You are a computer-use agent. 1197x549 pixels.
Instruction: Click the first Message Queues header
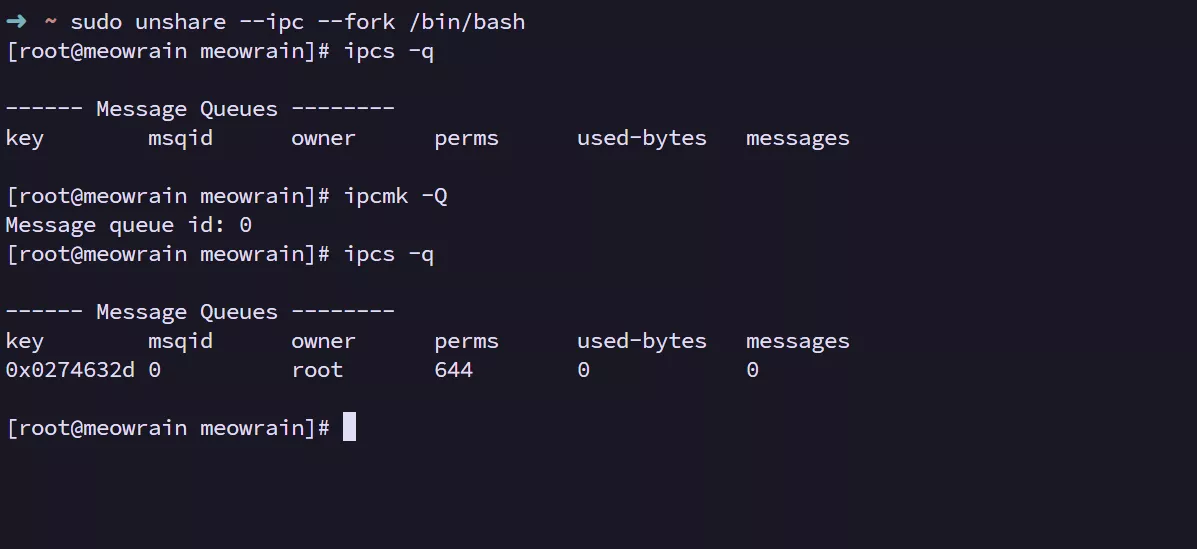[200, 109]
